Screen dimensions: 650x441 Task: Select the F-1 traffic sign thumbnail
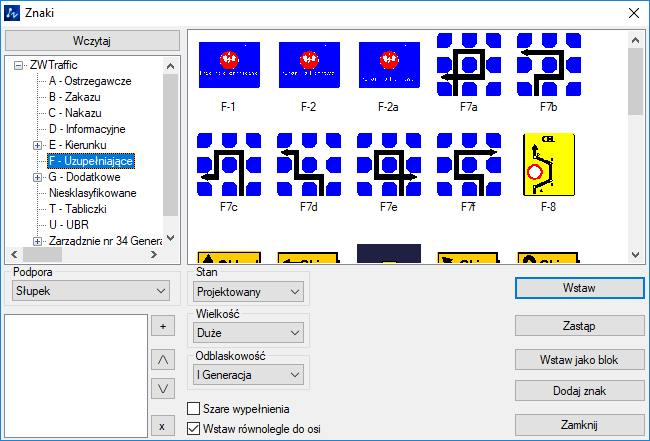pos(229,65)
